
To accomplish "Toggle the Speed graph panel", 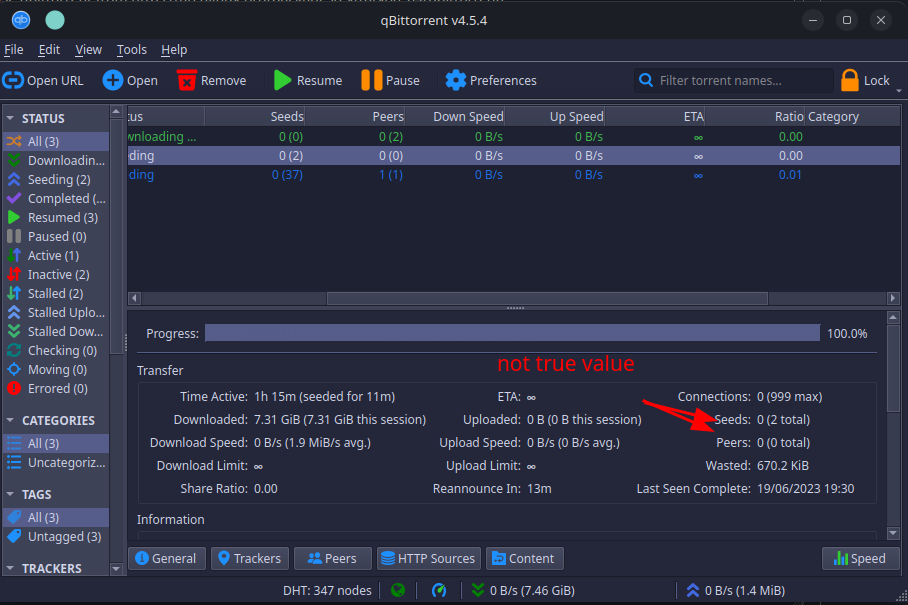I will coord(860,558).
